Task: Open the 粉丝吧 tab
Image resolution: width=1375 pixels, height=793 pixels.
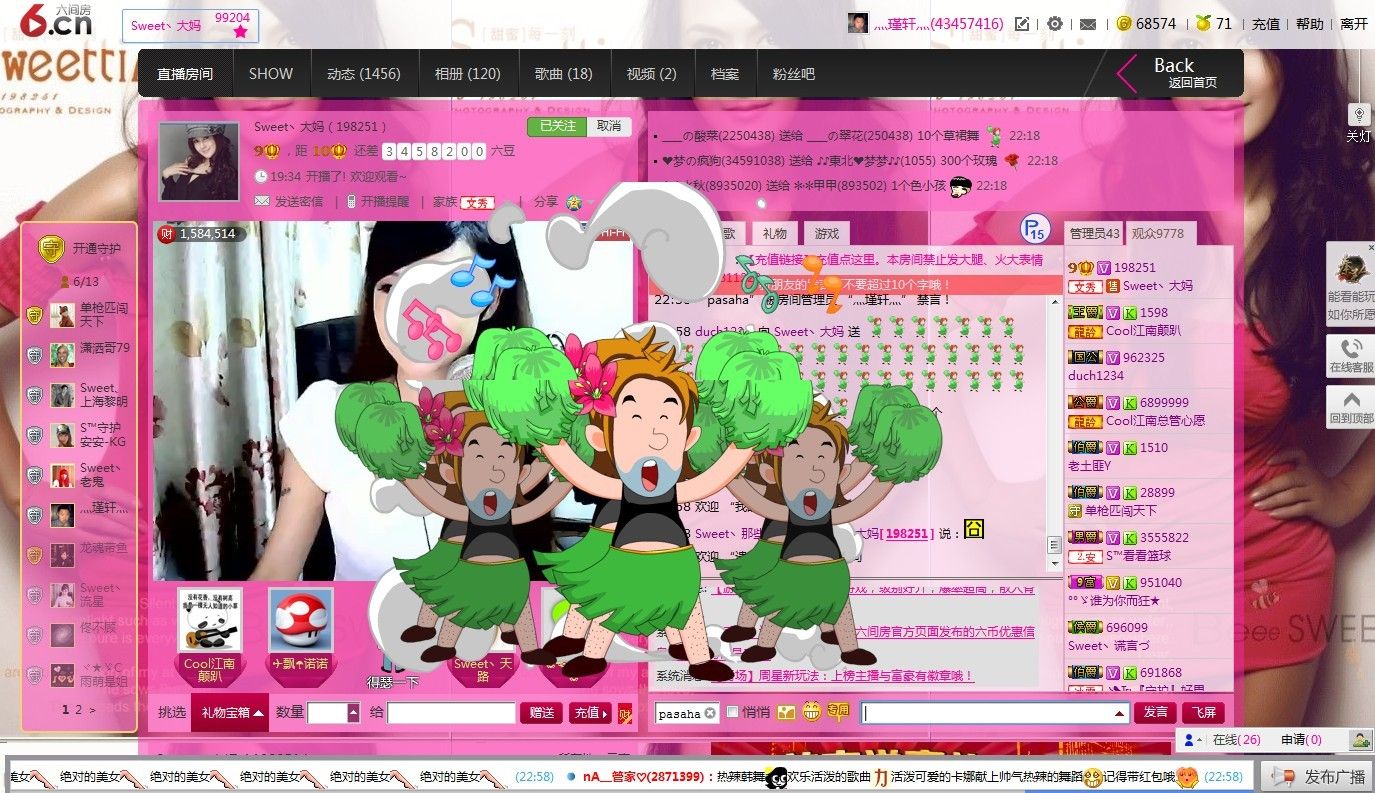Action: [793, 74]
